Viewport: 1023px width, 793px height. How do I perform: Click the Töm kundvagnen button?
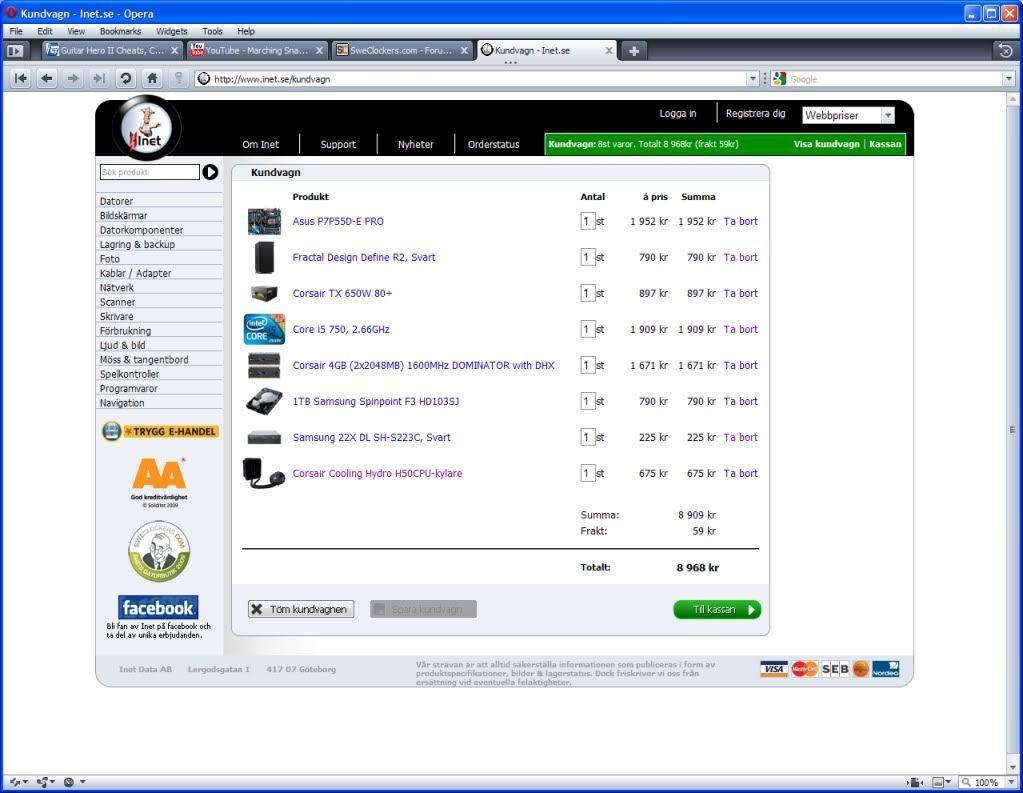point(301,609)
